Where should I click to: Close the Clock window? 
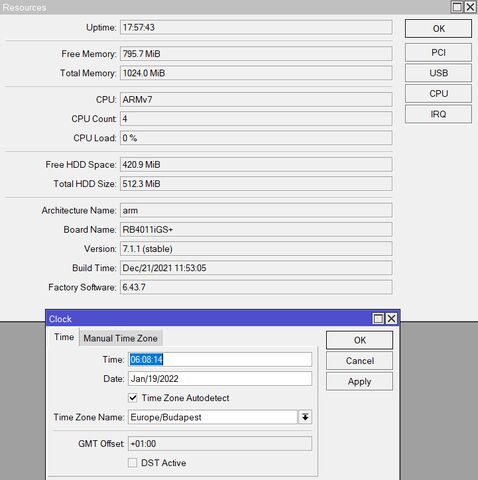[391, 319]
